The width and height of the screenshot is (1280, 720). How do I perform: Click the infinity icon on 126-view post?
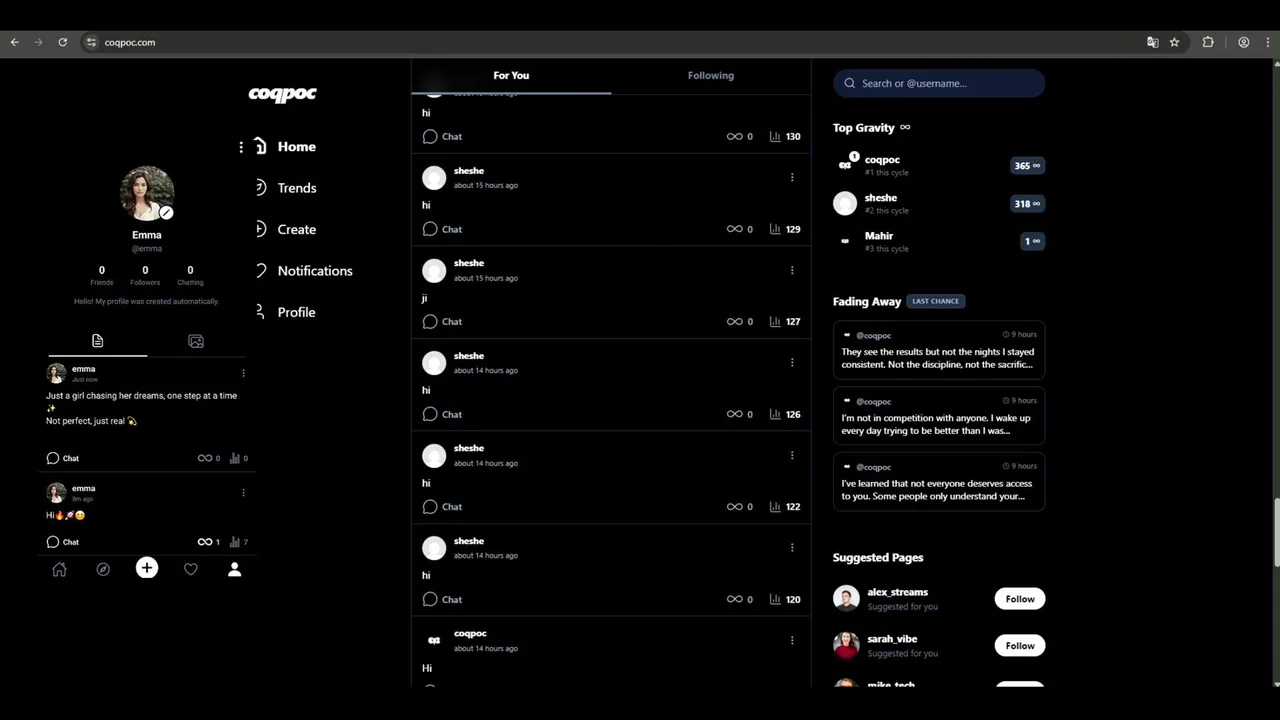click(734, 414)
